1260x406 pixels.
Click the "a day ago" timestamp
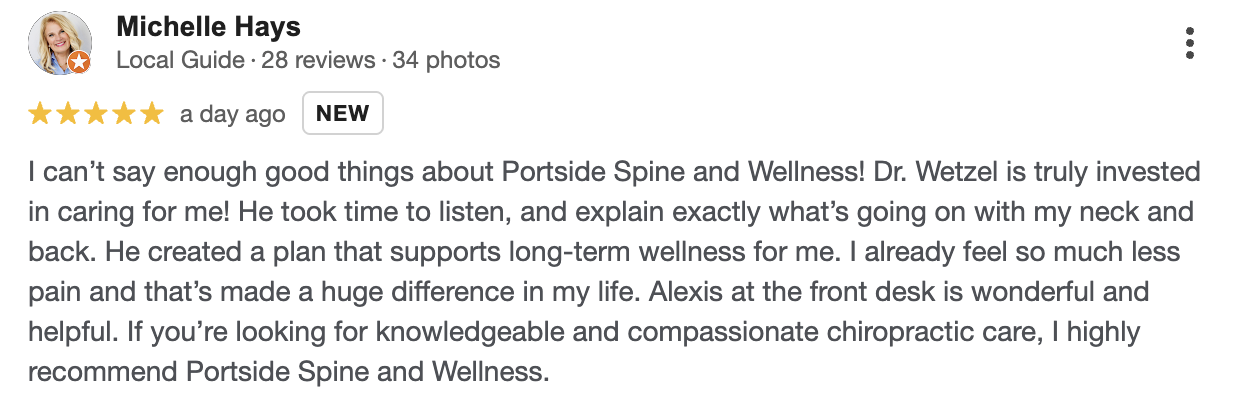click(x=232, y=114)
